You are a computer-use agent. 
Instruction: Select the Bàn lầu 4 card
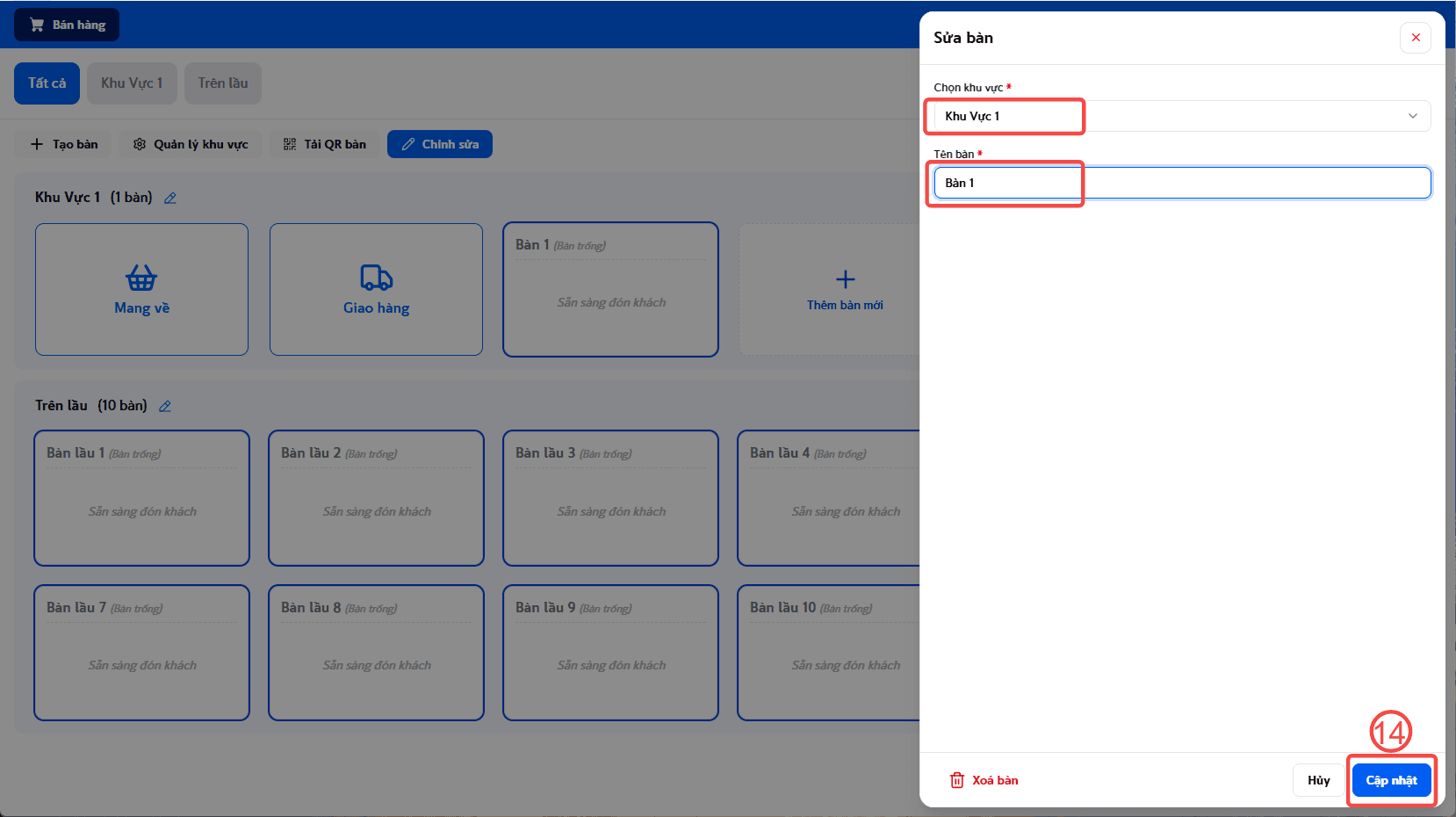coord(829,498)
